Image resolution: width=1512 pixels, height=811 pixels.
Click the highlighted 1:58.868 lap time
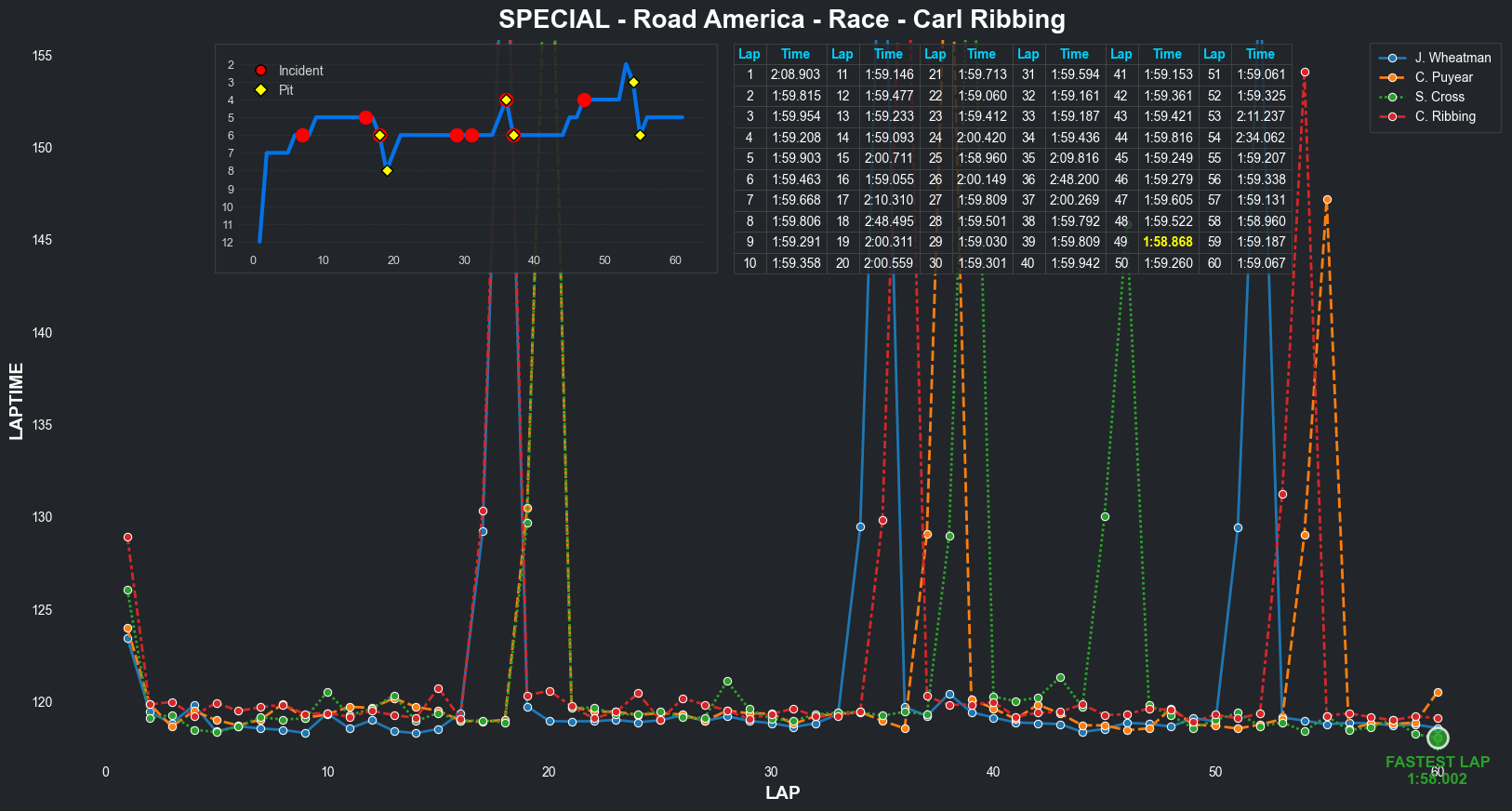click(1167, 242)
